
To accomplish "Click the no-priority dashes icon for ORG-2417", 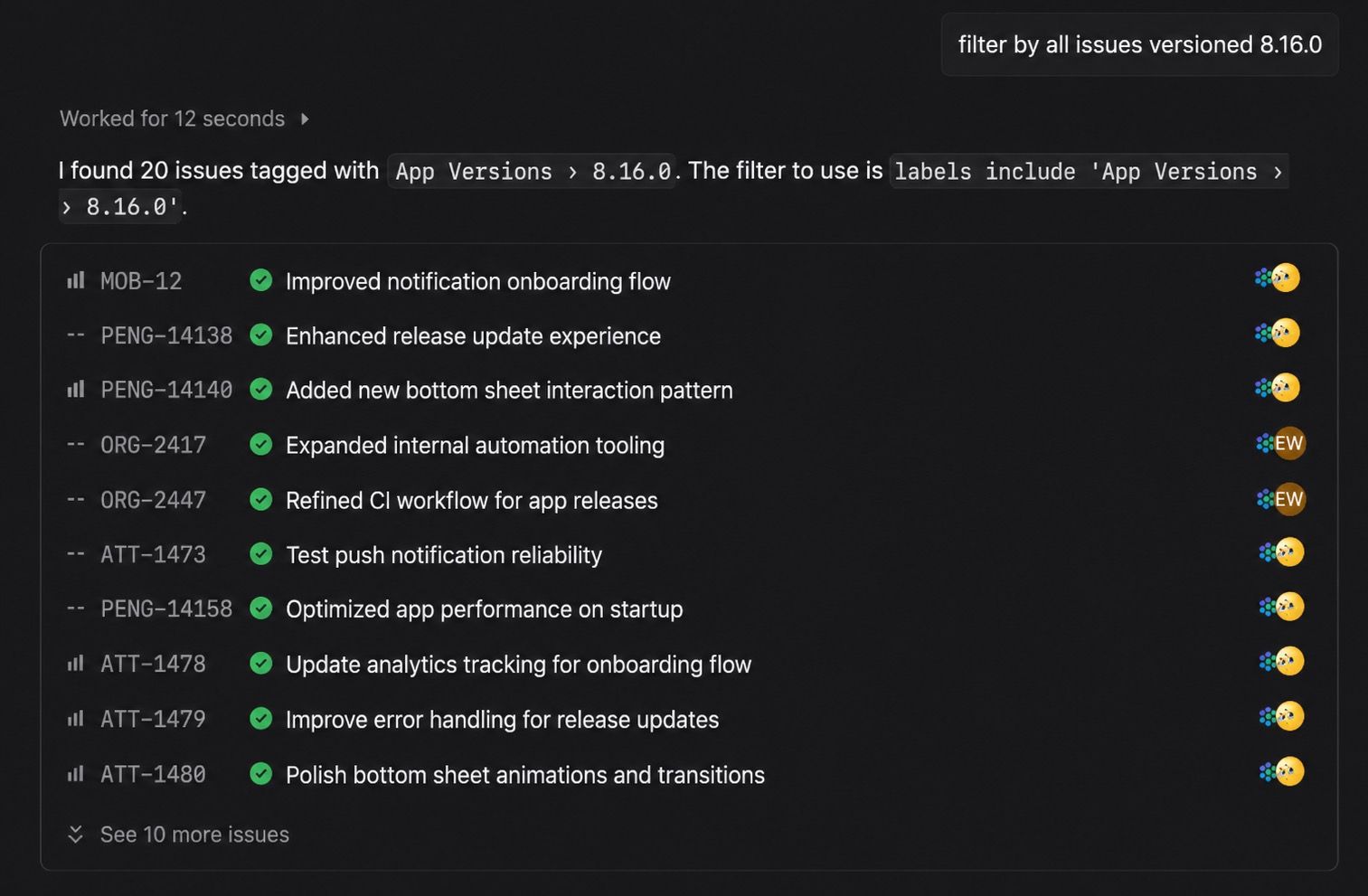I will pos(76,445).
